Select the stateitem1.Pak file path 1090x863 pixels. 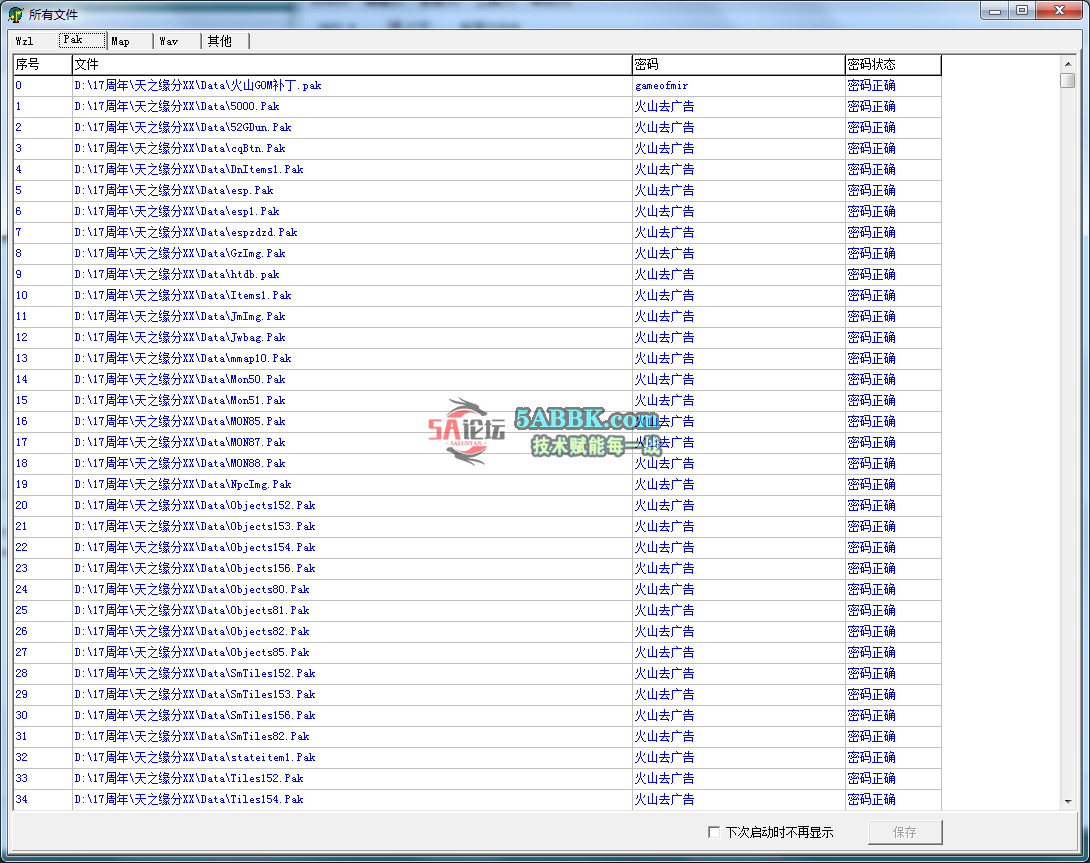tap(195, 757)
